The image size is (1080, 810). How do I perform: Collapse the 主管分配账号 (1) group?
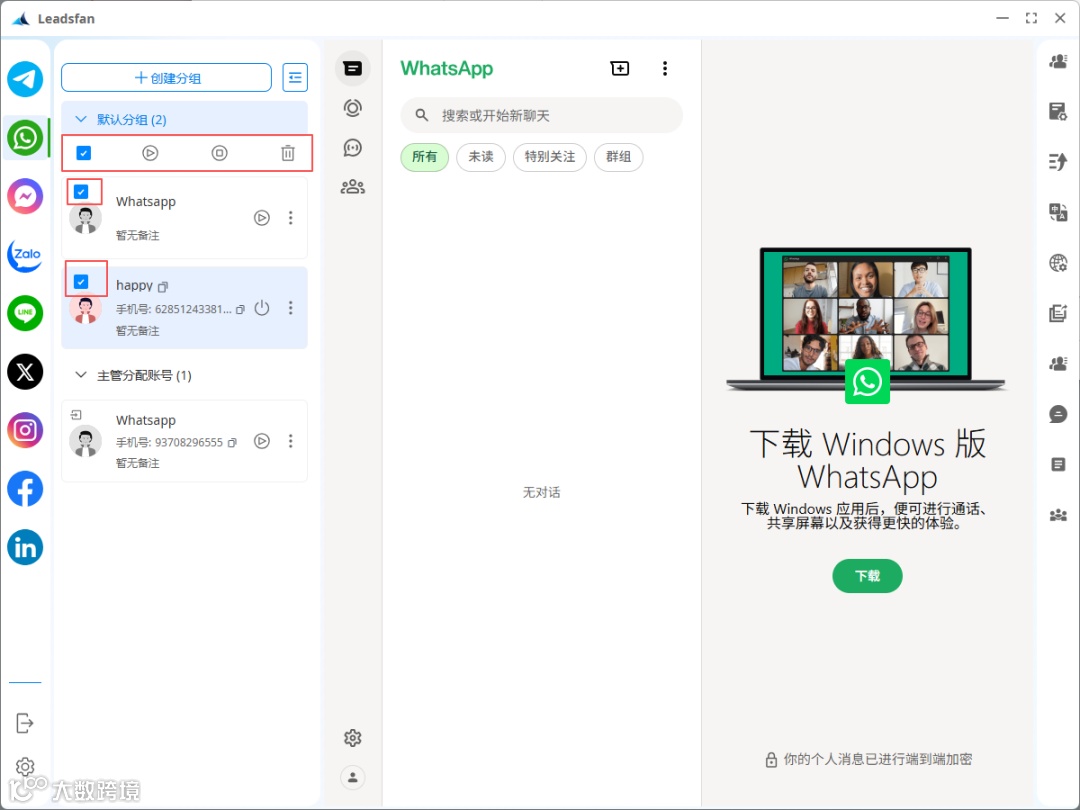coord(81,375)
